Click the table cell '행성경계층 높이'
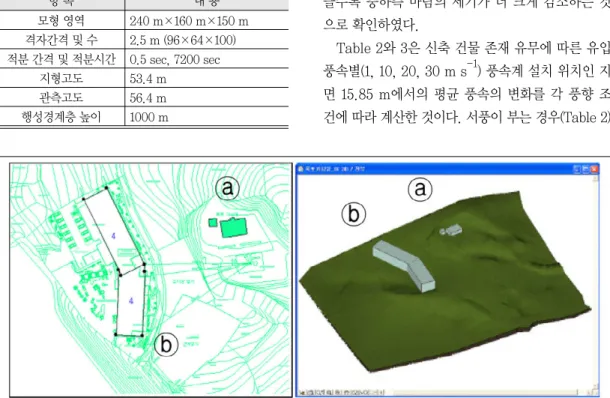The width and height of the screenshot is (610, 398). click(61, 117)
